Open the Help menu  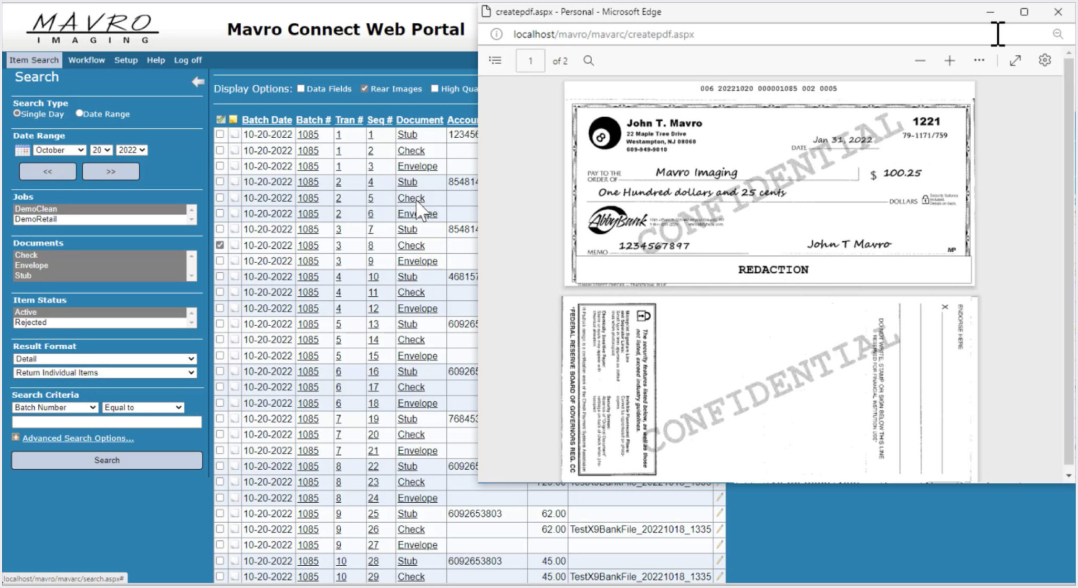coord(156,60)
